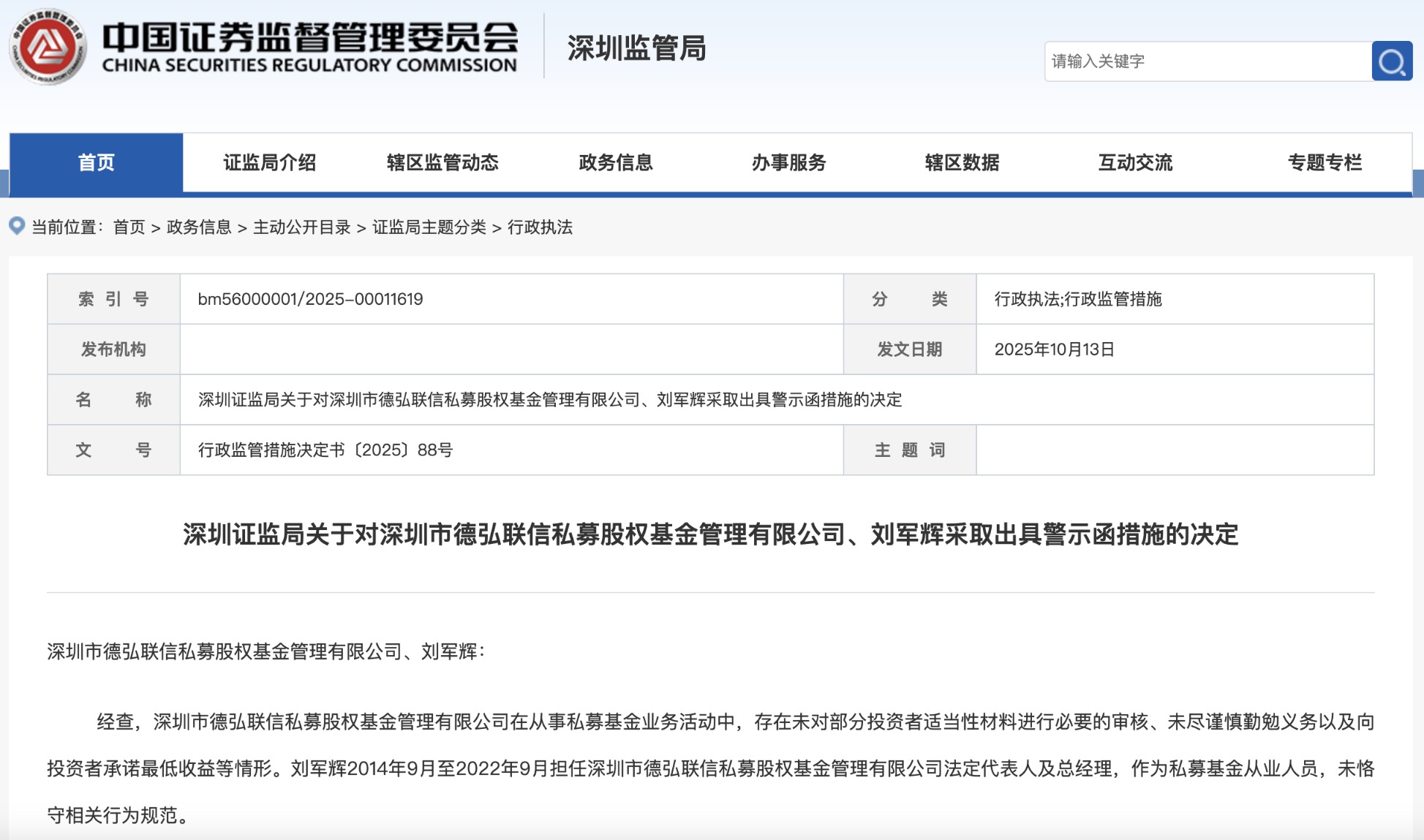The width and height of the screenshot is (1424, 840).
Task: Click the 深圳监管局 header title
Action: coord(636,48)
